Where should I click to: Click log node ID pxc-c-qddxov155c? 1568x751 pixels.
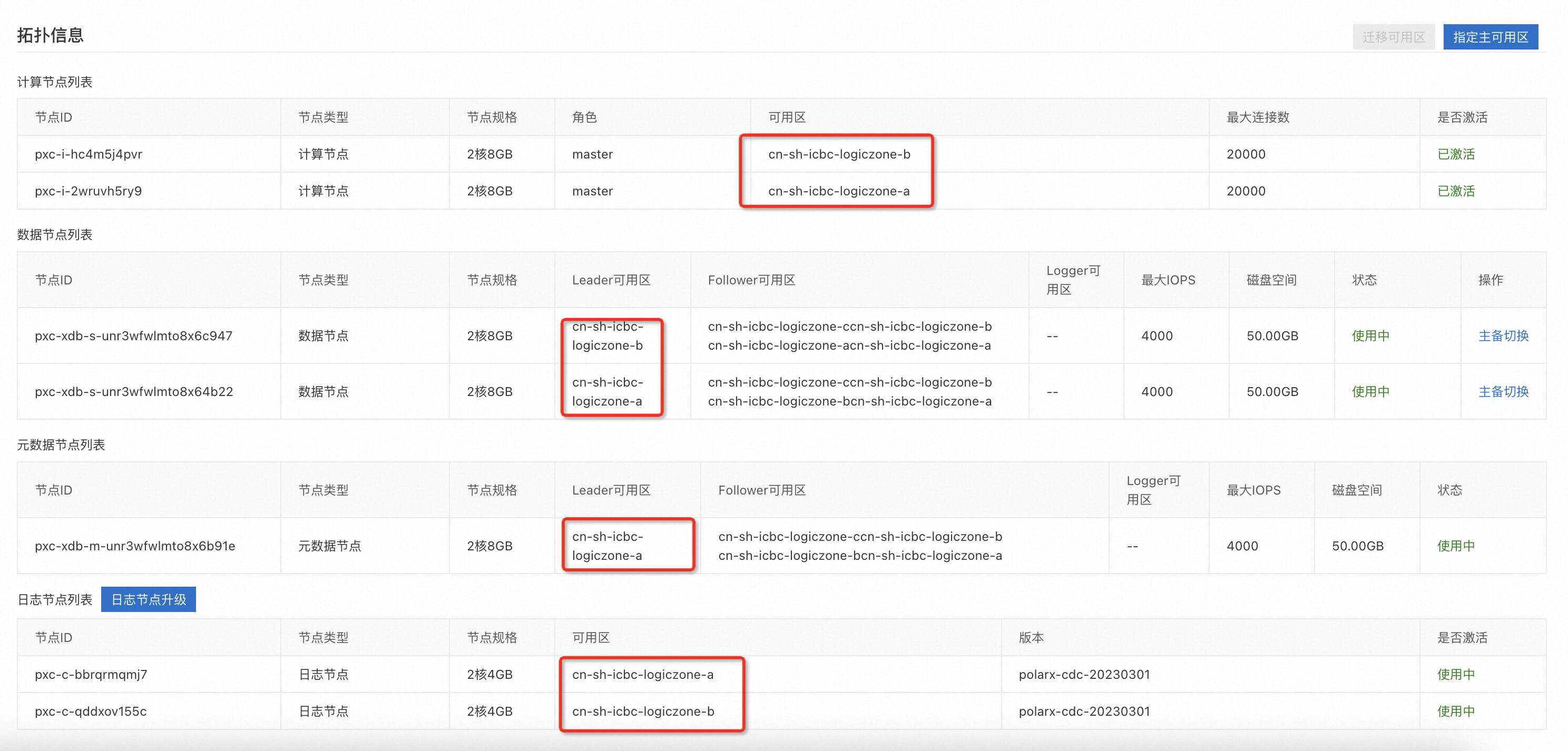(91, 712)
